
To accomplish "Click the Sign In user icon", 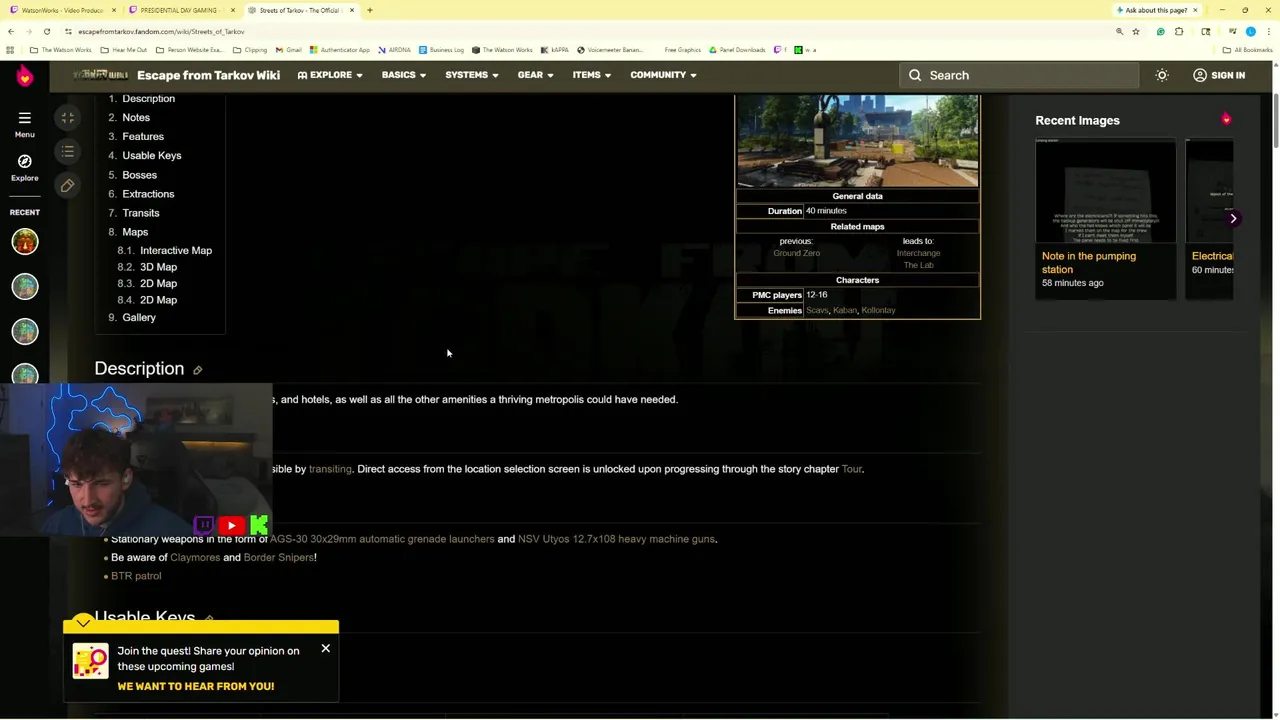I will pos(1199,75).
